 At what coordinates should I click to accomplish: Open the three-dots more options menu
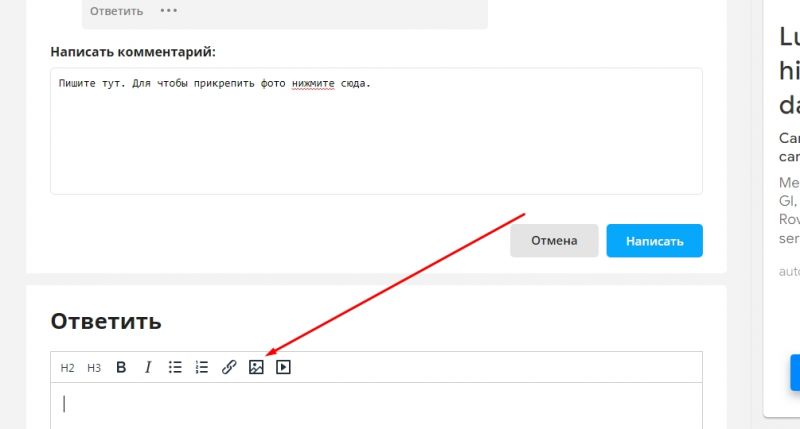pos(169,11)
